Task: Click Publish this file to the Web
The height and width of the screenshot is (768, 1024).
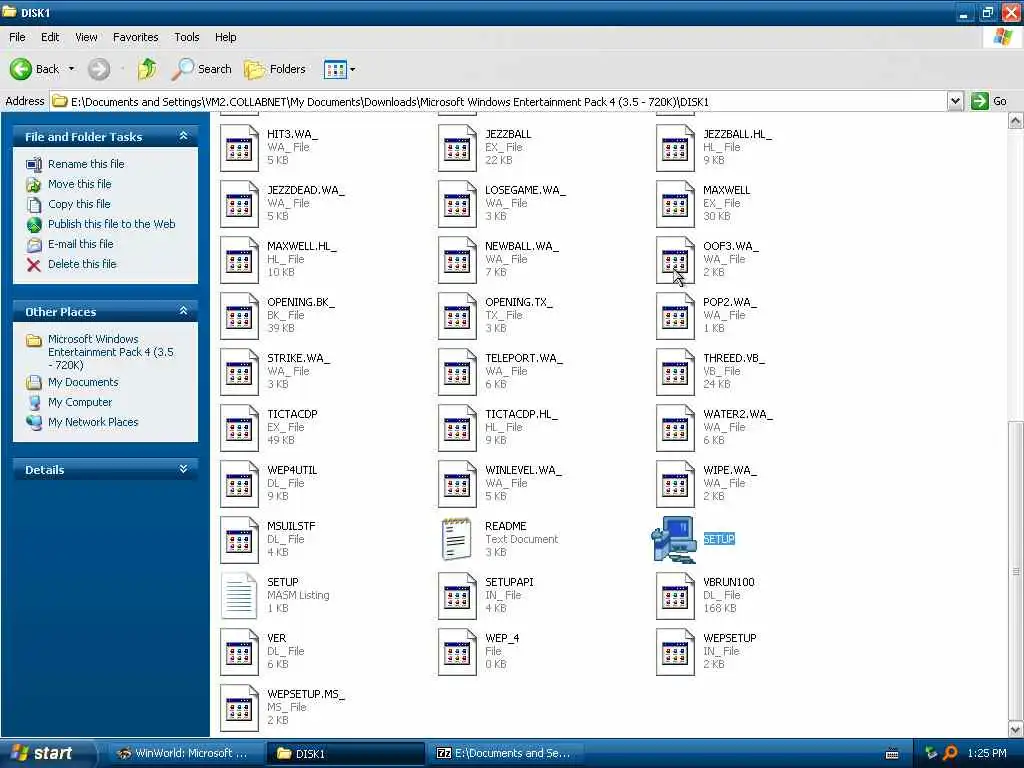Action: pos(112,224)
